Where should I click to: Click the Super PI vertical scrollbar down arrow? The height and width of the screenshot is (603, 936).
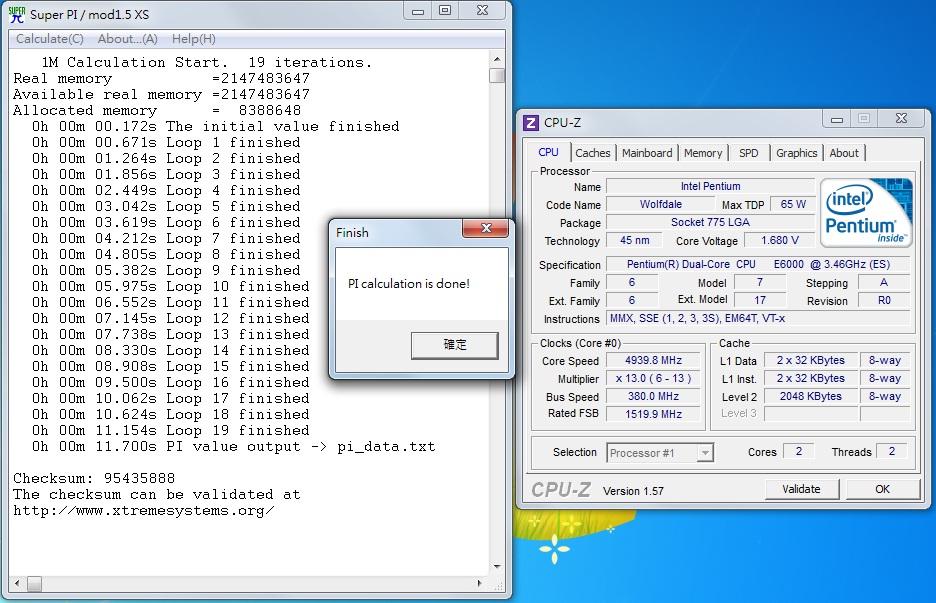(x=497, y=567)
